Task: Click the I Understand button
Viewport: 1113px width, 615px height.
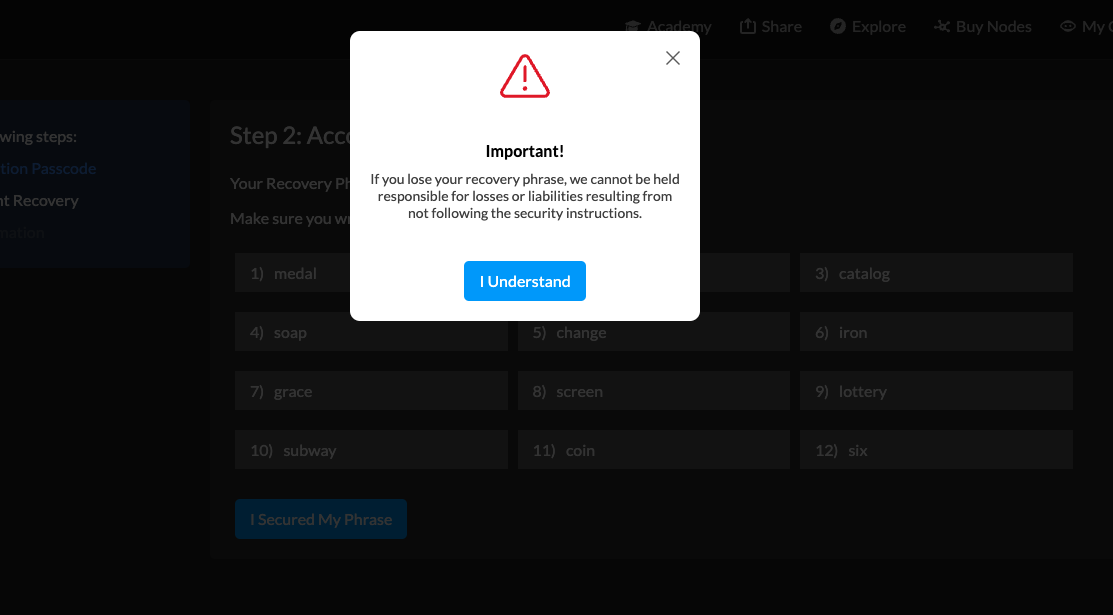Action: pos(525,281)
